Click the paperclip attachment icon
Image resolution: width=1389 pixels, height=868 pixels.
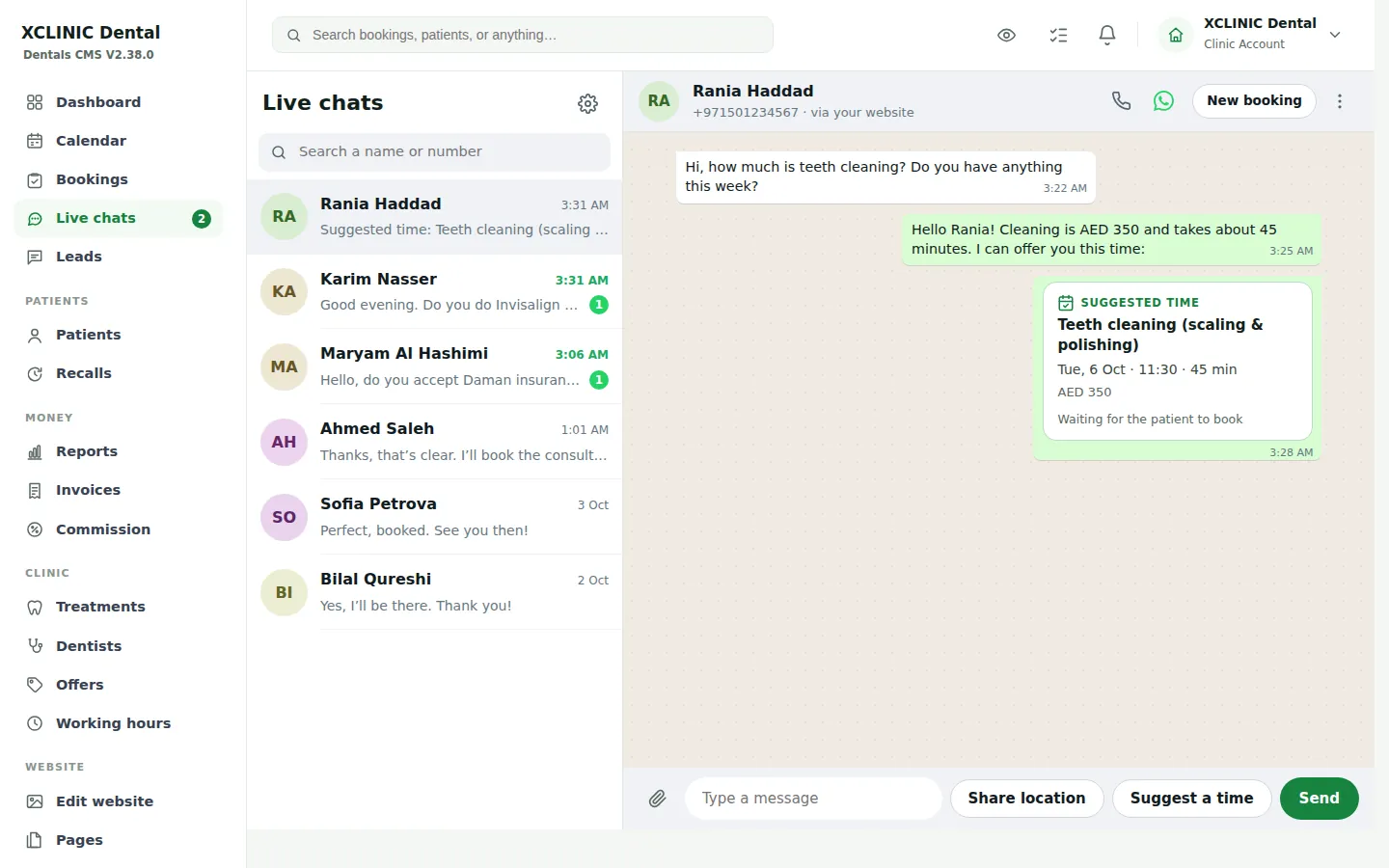pos(657,799)
